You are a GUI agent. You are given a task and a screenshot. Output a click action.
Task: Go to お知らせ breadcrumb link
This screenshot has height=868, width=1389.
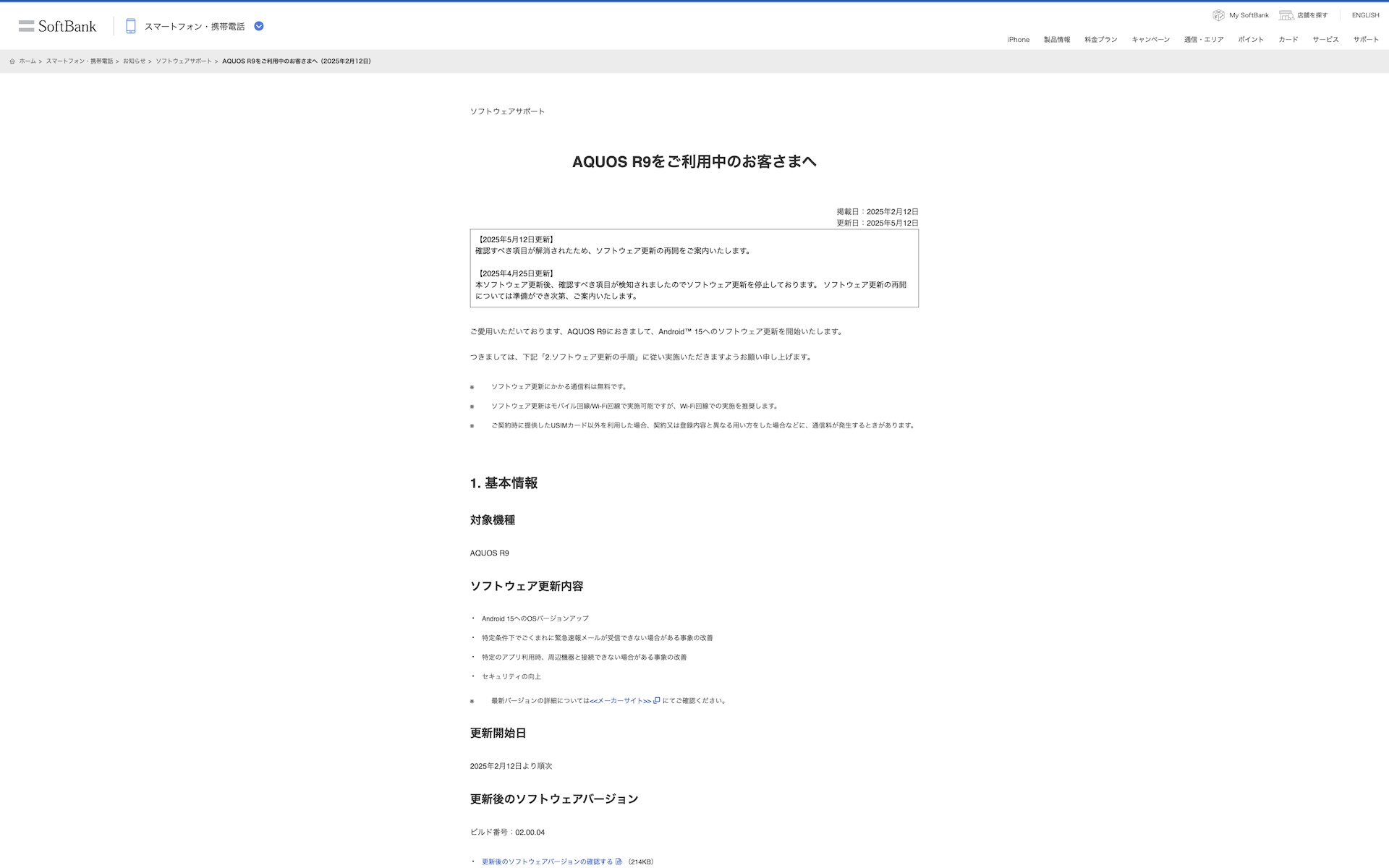click(134, 61)
